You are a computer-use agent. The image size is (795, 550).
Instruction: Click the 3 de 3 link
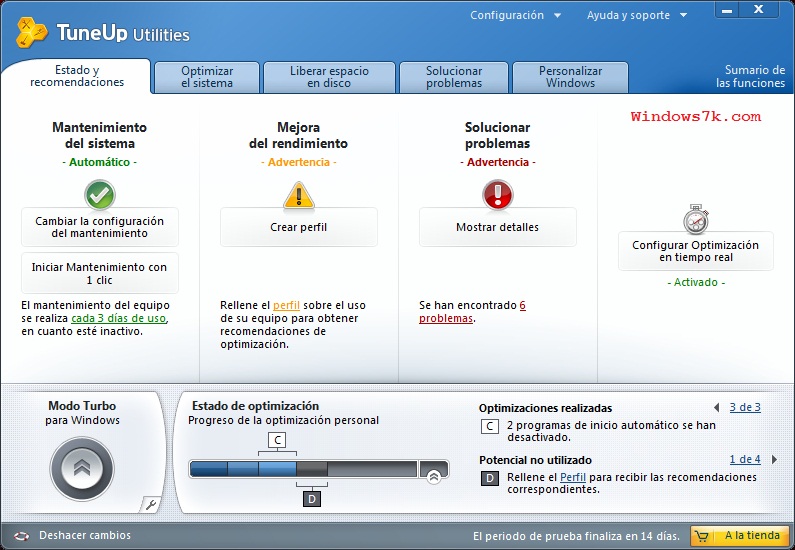click(x=745, y=407)
